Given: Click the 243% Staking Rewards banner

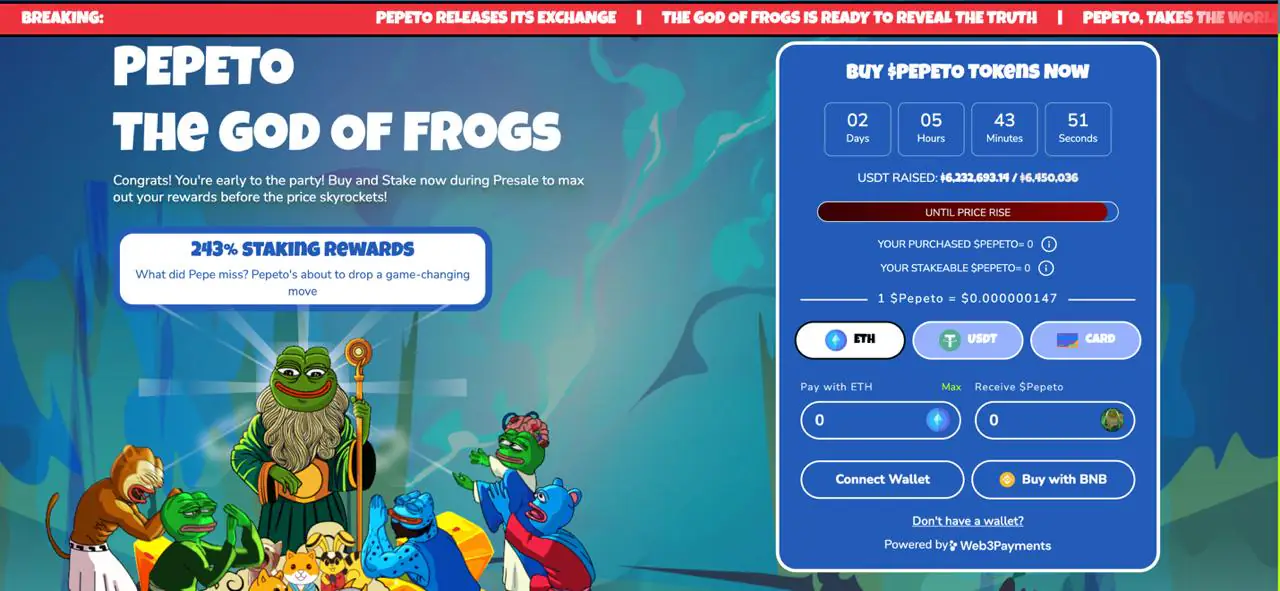Looking at the screenshot, I should coord(303,268).
